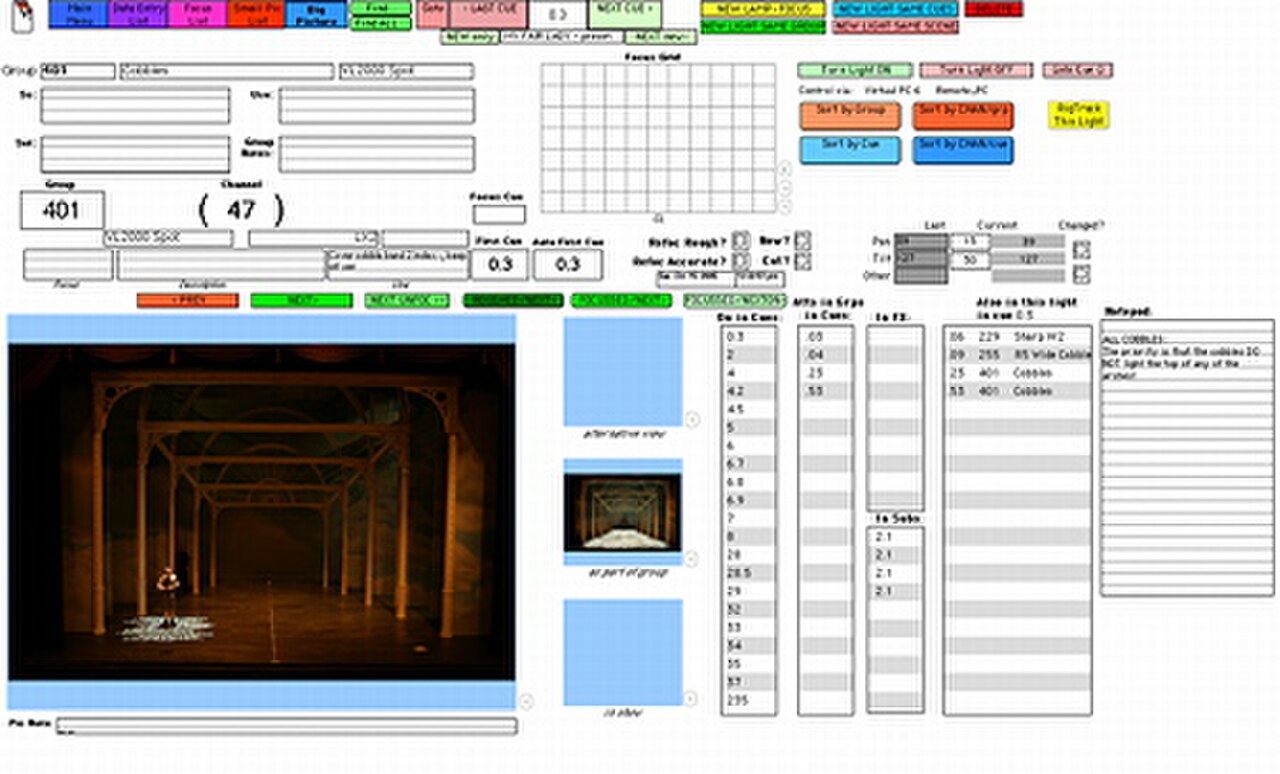Click a cell in the Focus Grid
This screenshot has height=774, width=1280.
coord(658,139)
